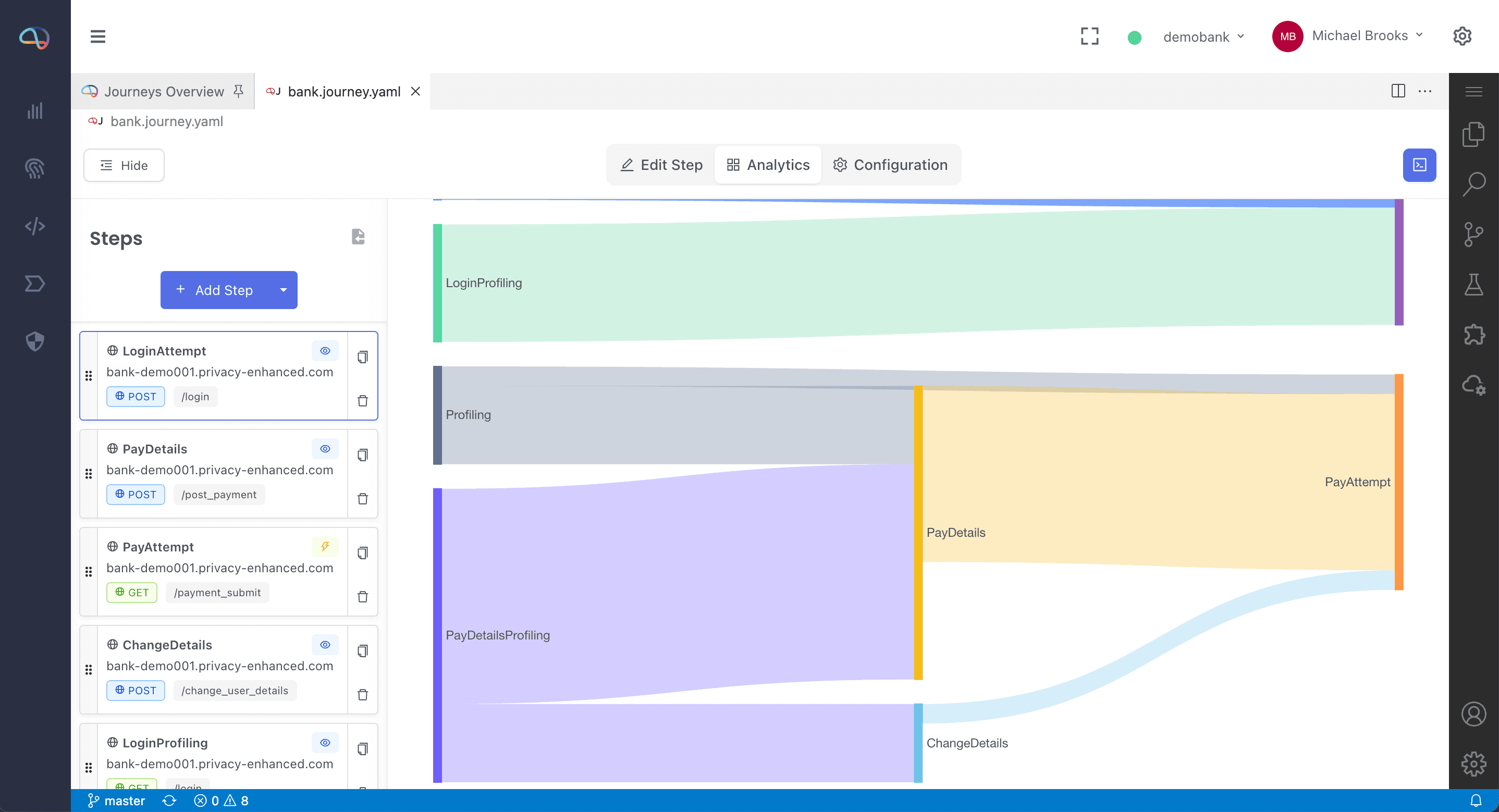Viewport: 1499px width, 812px height.
Task: Open the shield security sidebar icon
Action: (x=35, y=341)
